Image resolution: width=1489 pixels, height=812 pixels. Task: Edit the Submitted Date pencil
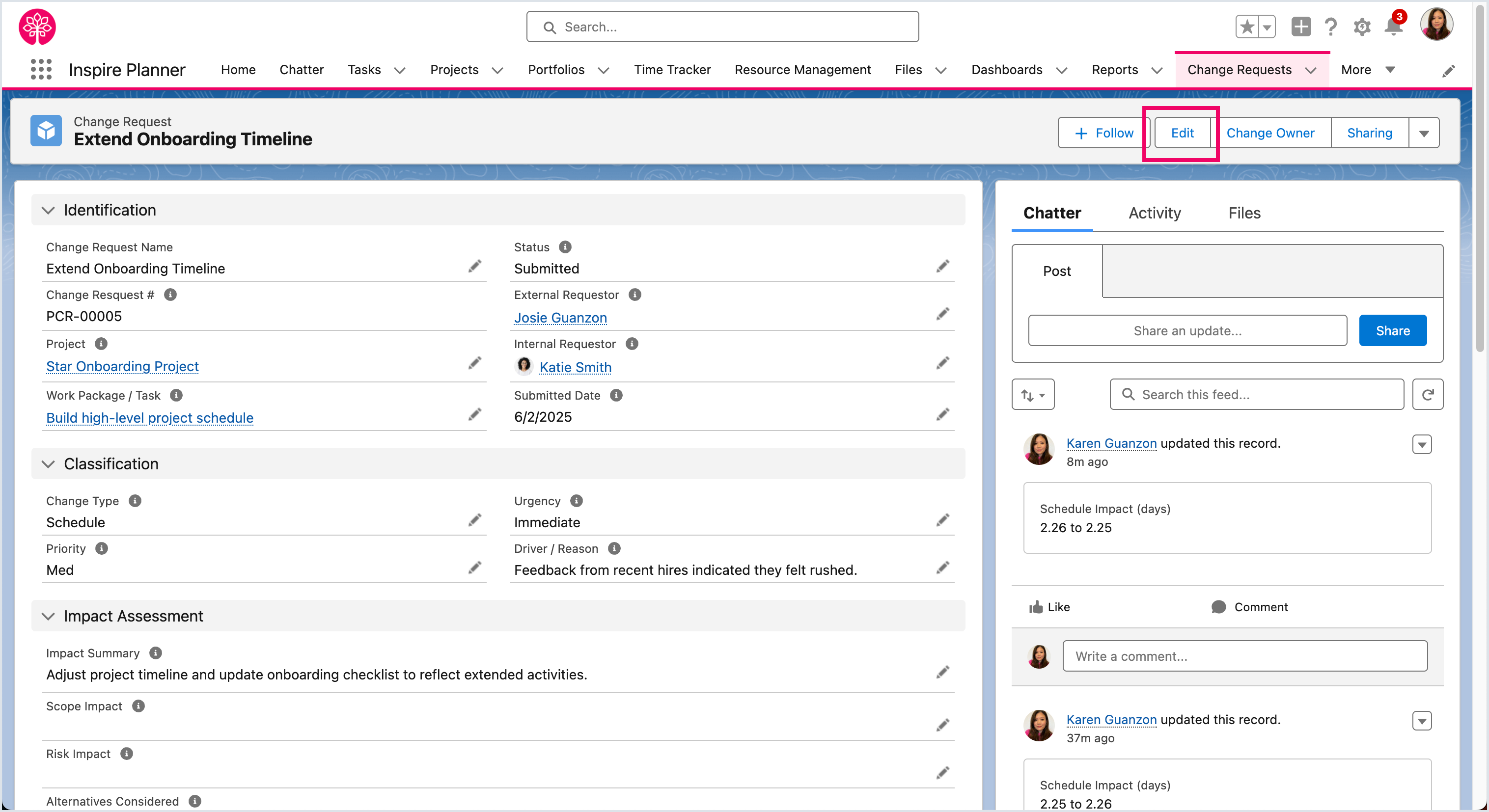pyautogui.click(x=943, y=415)
